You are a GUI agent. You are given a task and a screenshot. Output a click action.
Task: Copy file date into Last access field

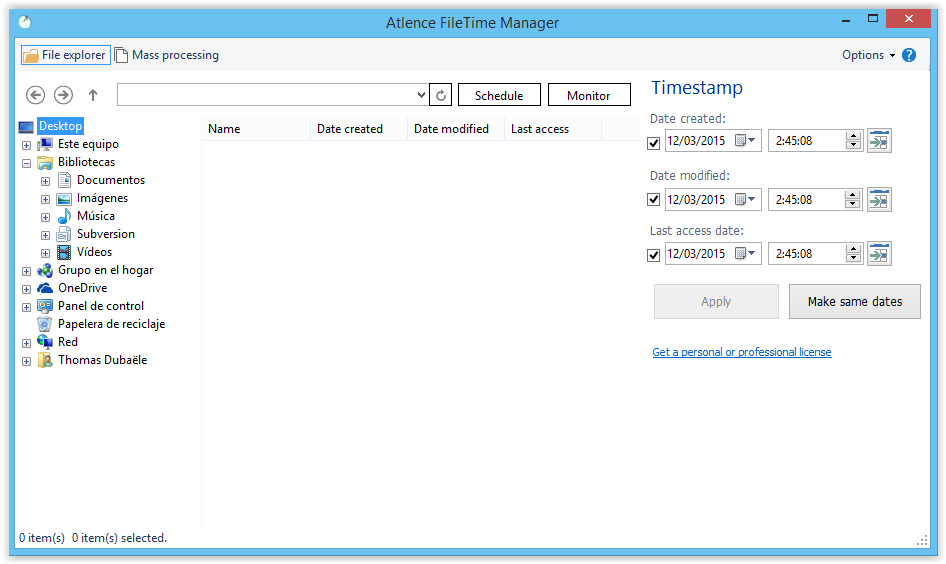879,254
